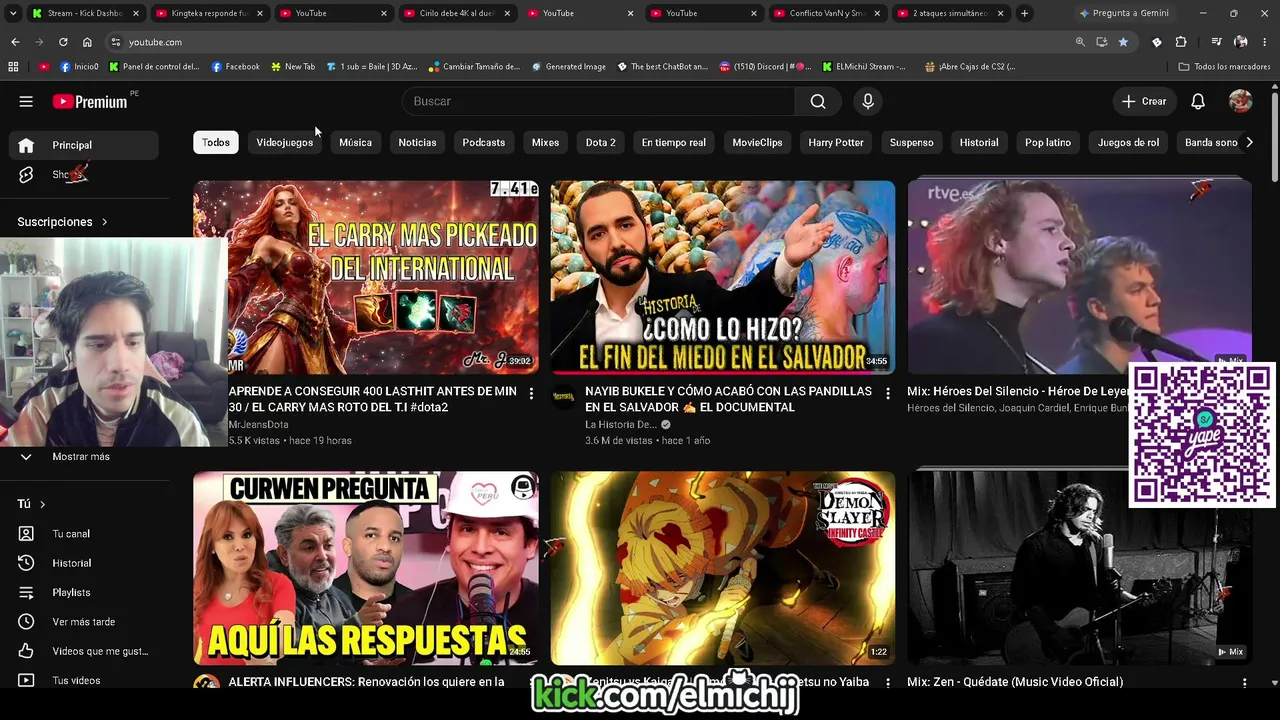Viewport: 1280px width, 720px height.
Task: Open the MrJeansDota channel link
Action: coord(258,424)
